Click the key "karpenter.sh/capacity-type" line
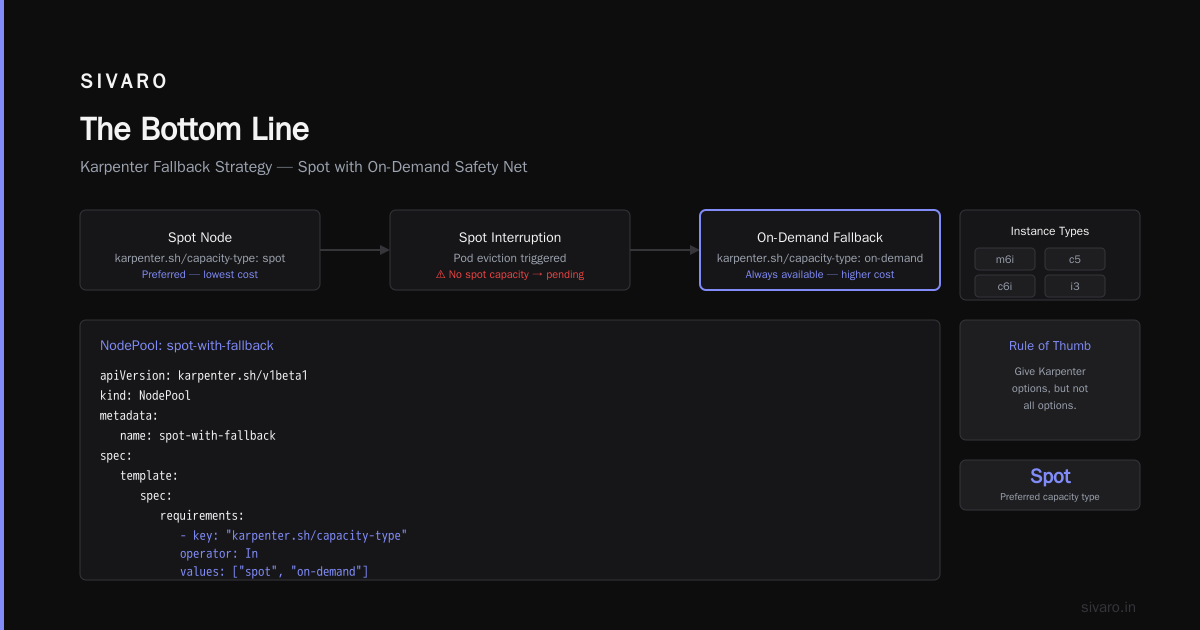Screen dimensions: 1200x630 click(294, 535)
